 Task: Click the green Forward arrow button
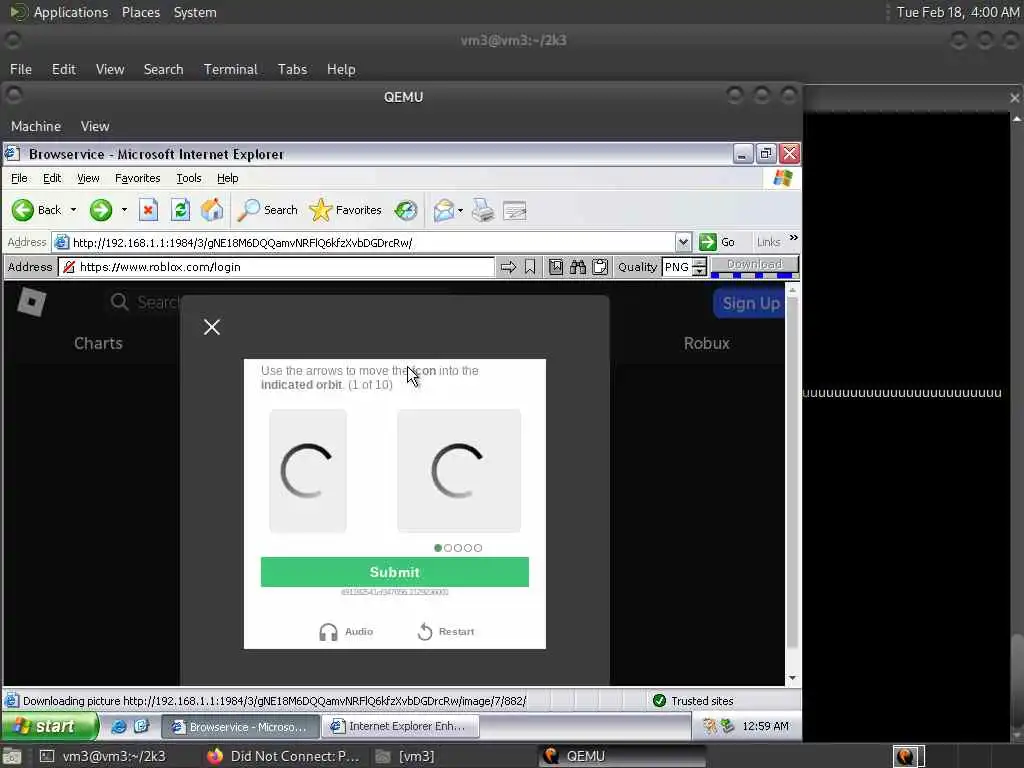pyautogui.click(x=101, y=210)
